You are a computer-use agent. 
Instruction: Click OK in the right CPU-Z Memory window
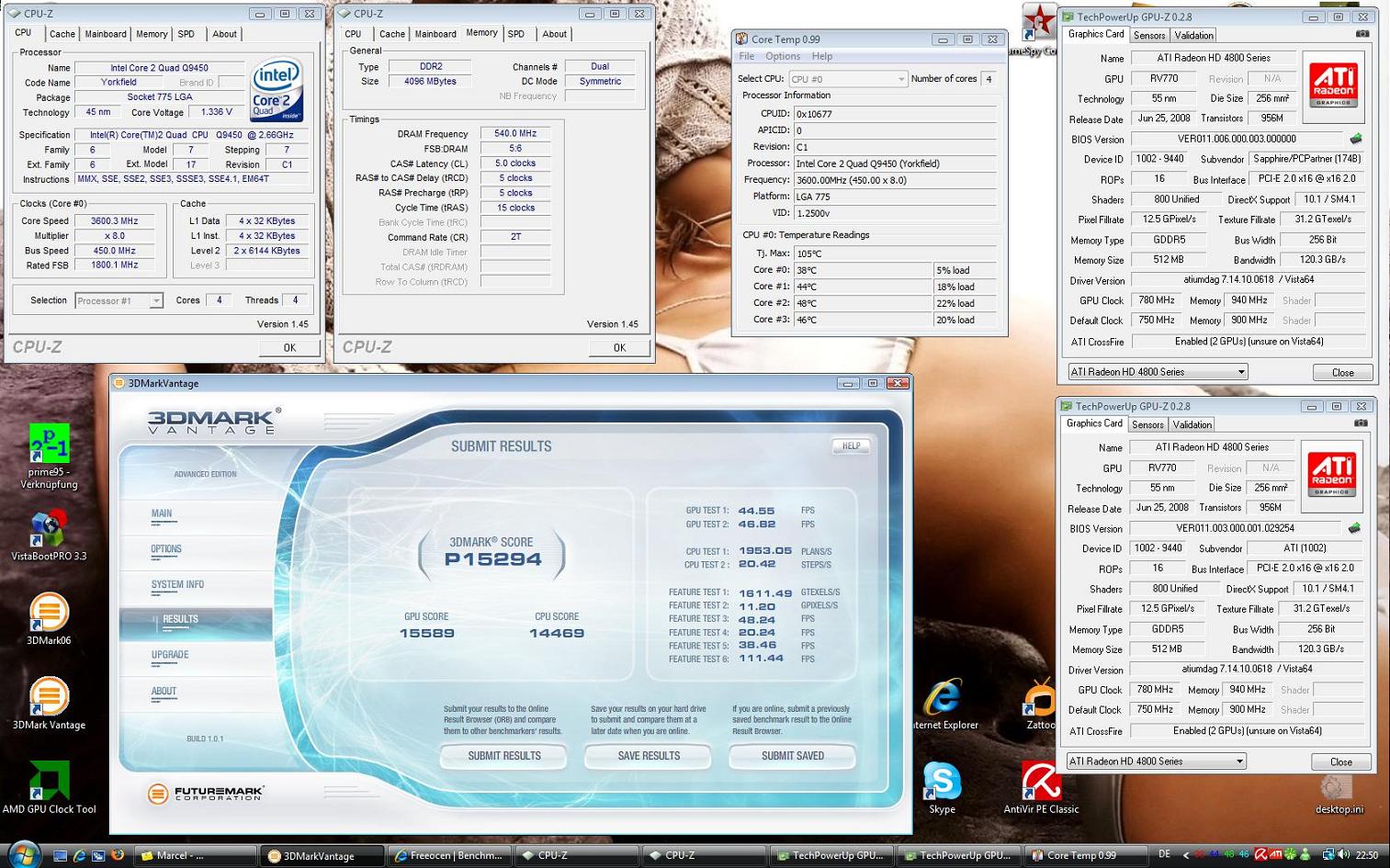click(x=619, y=347)
